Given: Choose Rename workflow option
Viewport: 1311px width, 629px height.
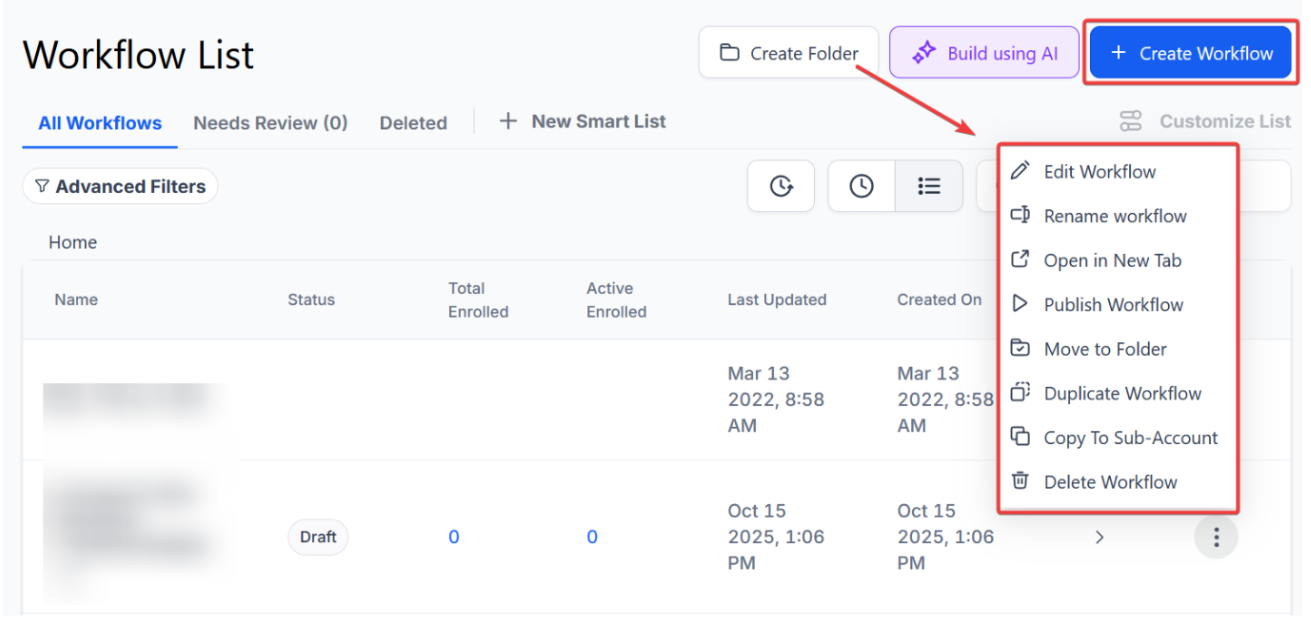Looking at the screenshot, I should [1114, 216].
